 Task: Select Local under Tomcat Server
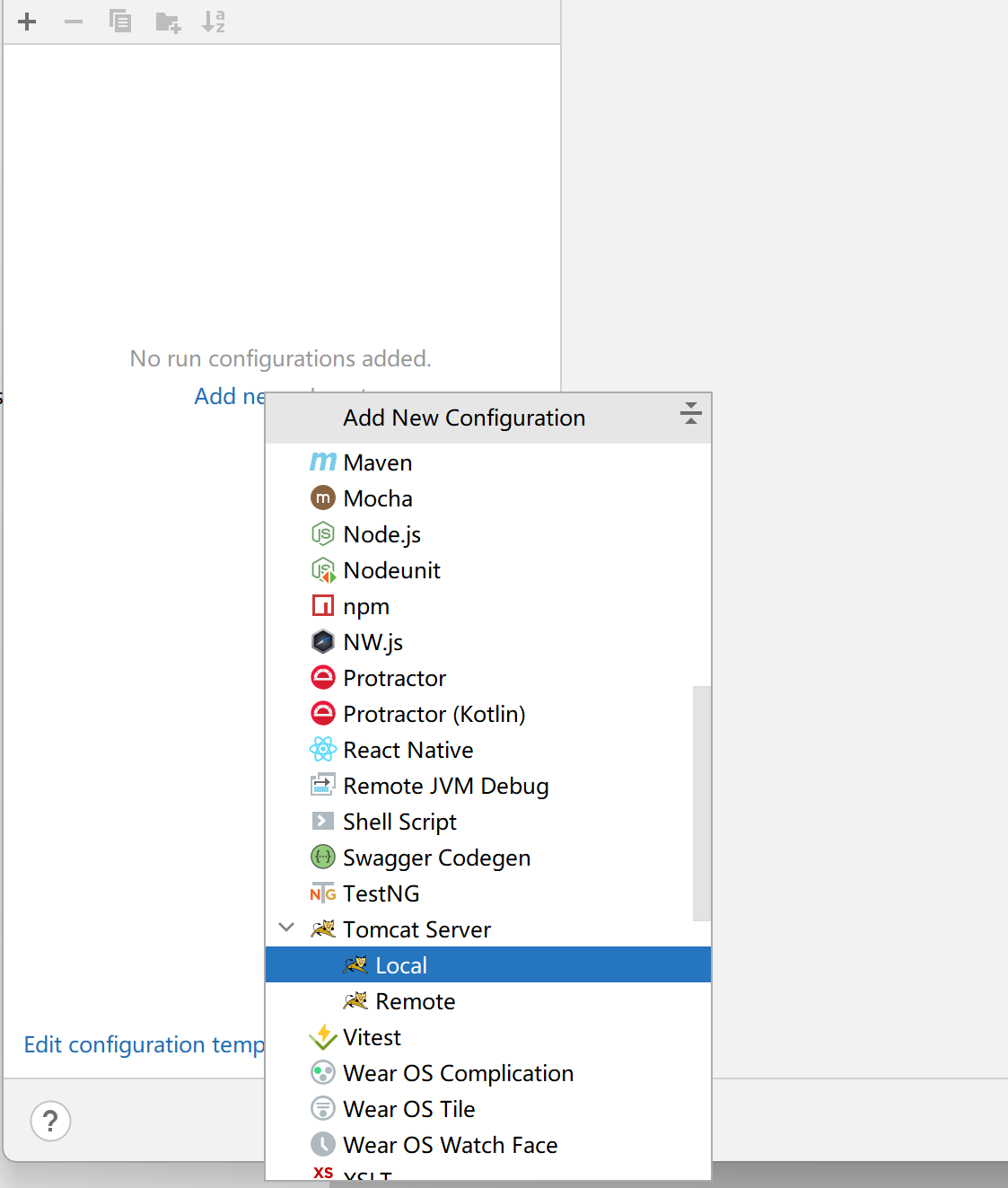tap(400, 965)
